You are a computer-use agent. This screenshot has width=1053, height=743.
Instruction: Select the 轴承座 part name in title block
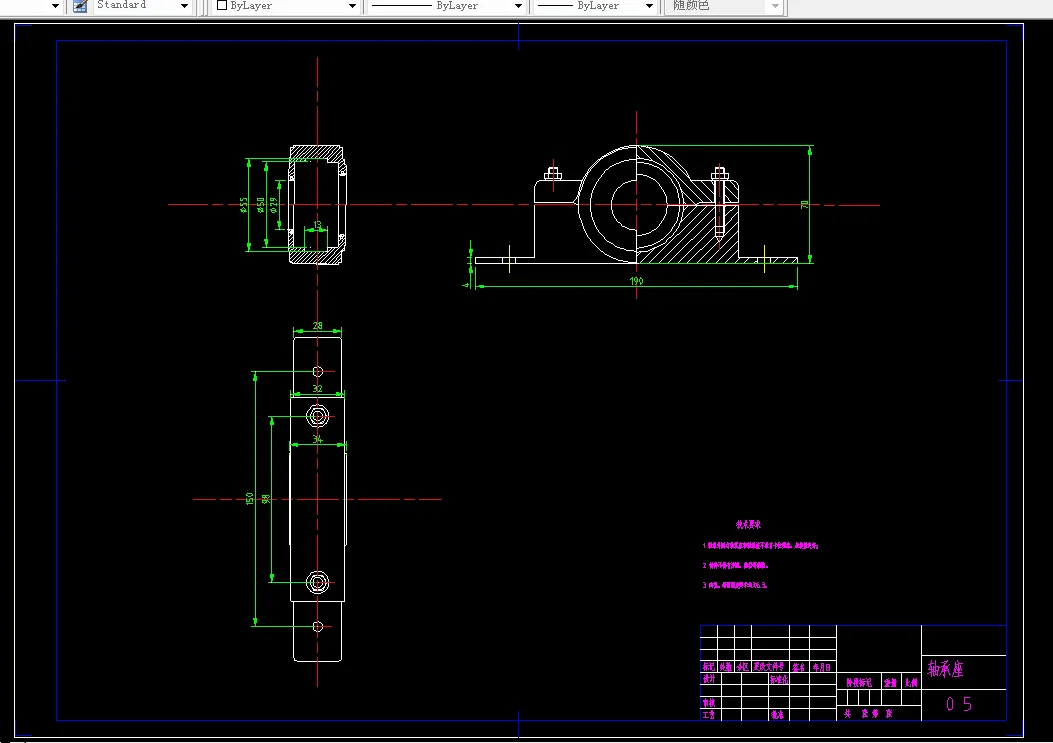945,669
